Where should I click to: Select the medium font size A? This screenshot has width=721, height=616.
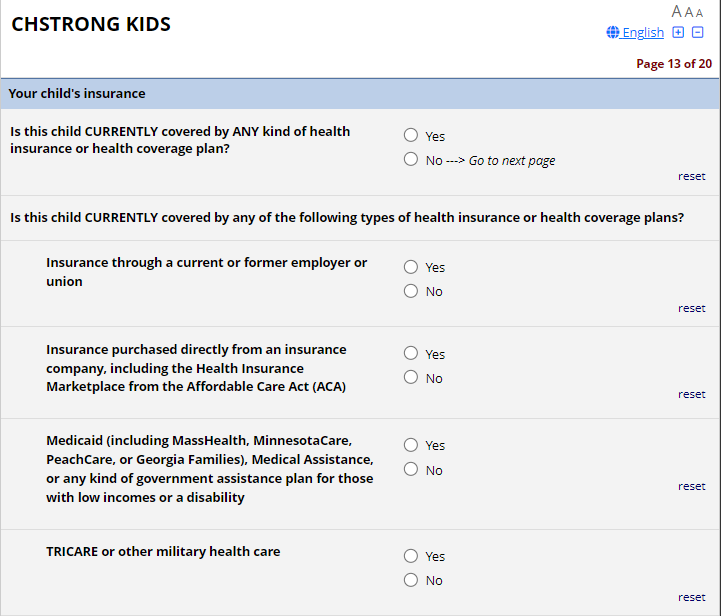point(689,12)
